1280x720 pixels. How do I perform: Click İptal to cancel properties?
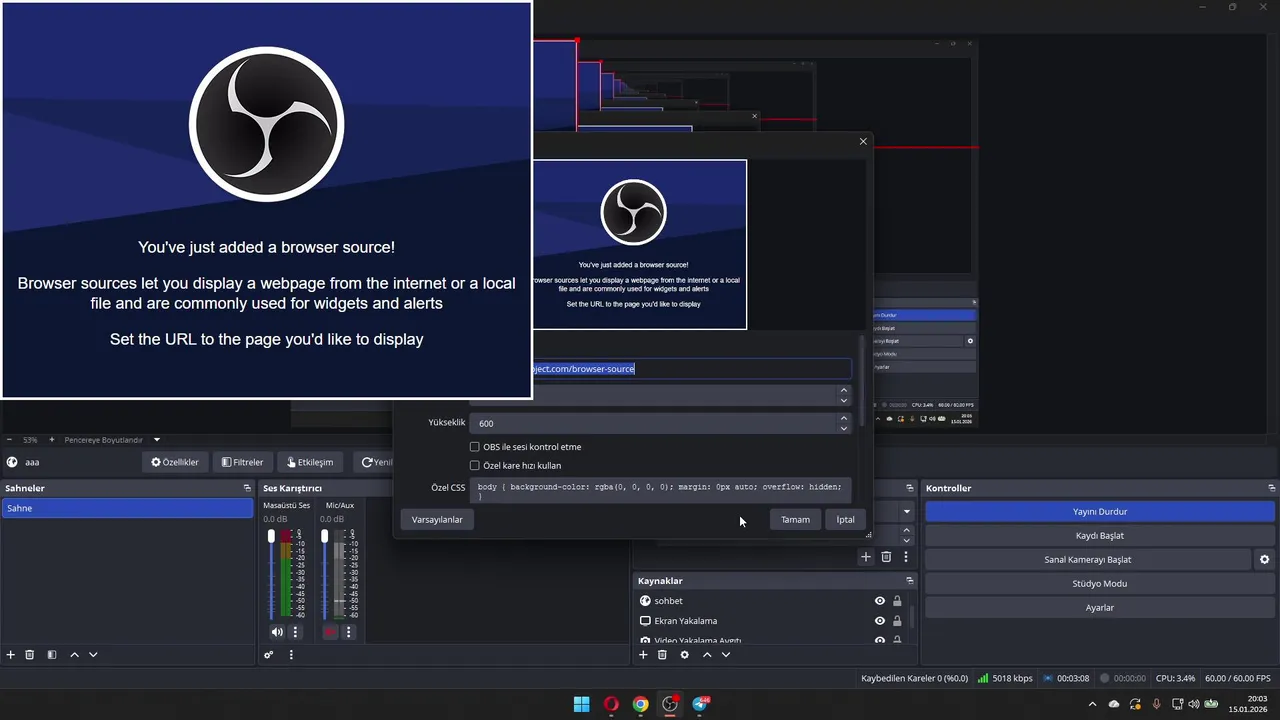point(846,520)
